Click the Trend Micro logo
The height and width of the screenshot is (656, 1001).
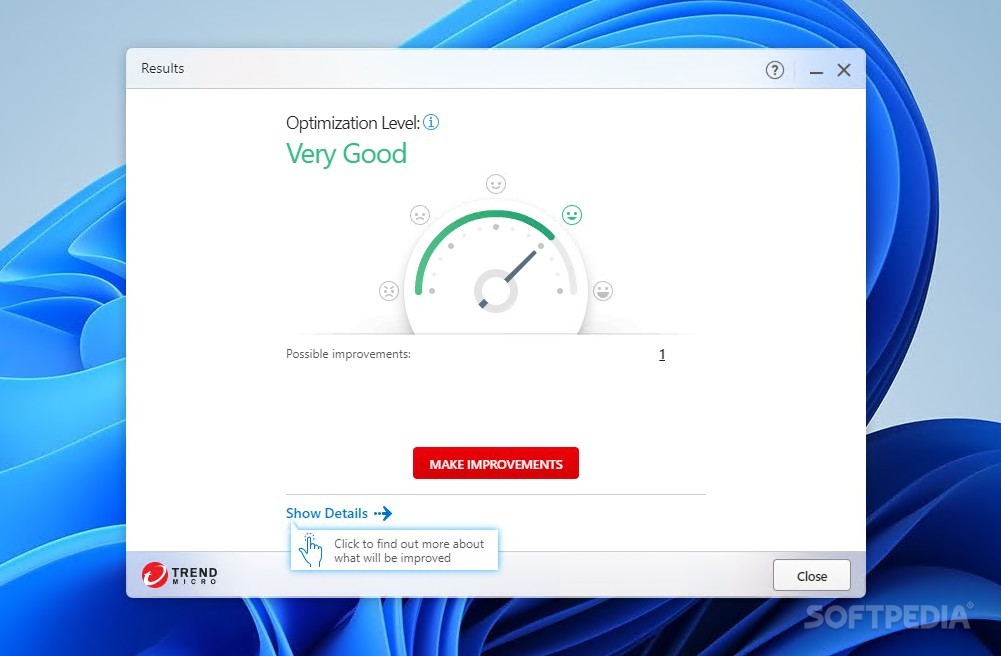click(x=179, y=574)
